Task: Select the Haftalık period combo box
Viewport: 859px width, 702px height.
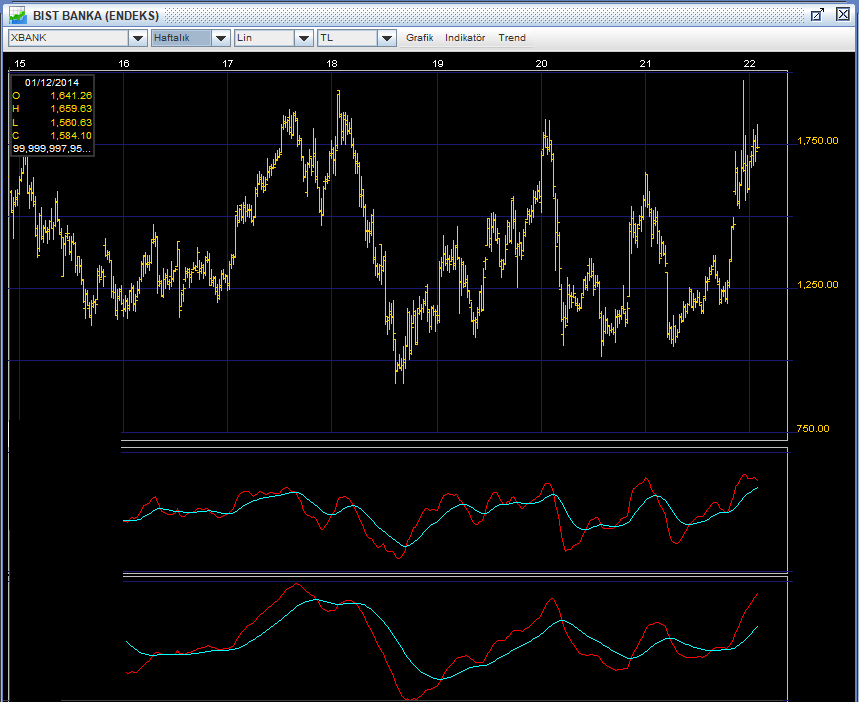Action: coord(181,38)
